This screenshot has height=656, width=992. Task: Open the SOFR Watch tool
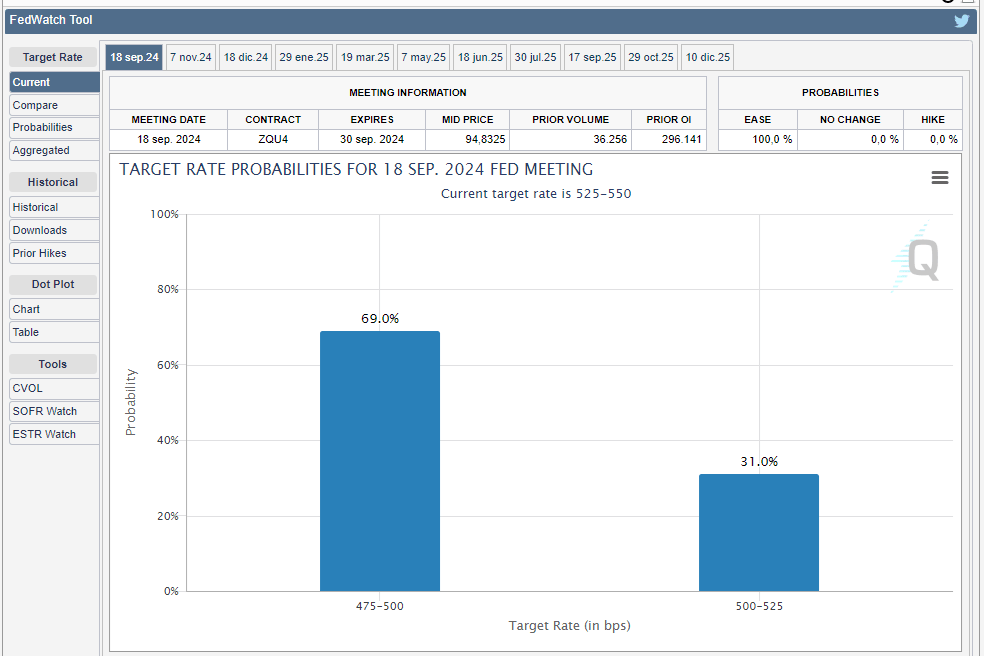pos(53,411)
